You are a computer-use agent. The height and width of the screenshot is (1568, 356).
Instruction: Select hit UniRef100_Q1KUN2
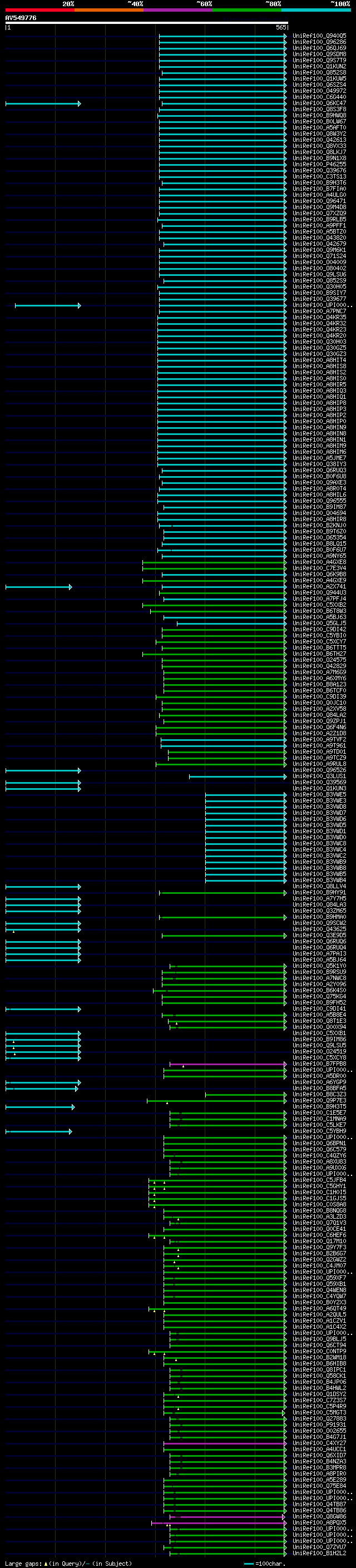319,66
